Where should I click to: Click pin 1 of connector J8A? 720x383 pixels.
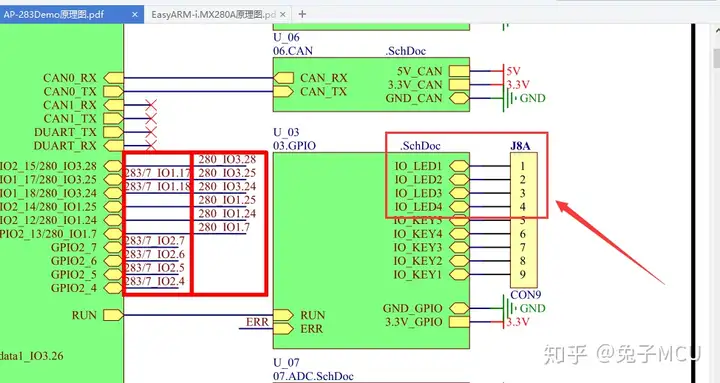(x=523, y=166)
